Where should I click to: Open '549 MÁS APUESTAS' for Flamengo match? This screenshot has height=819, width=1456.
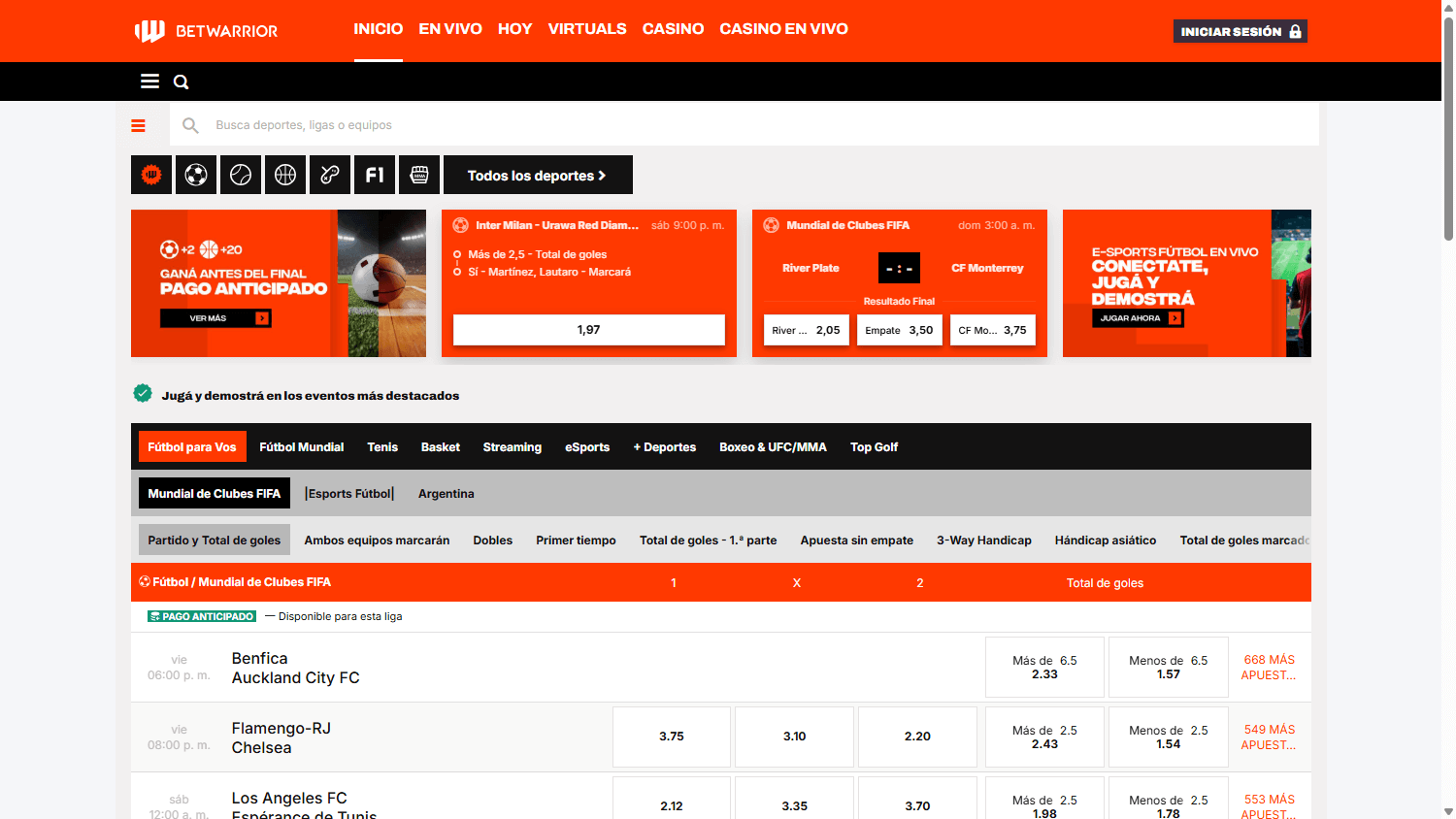tap(1269, 737)
